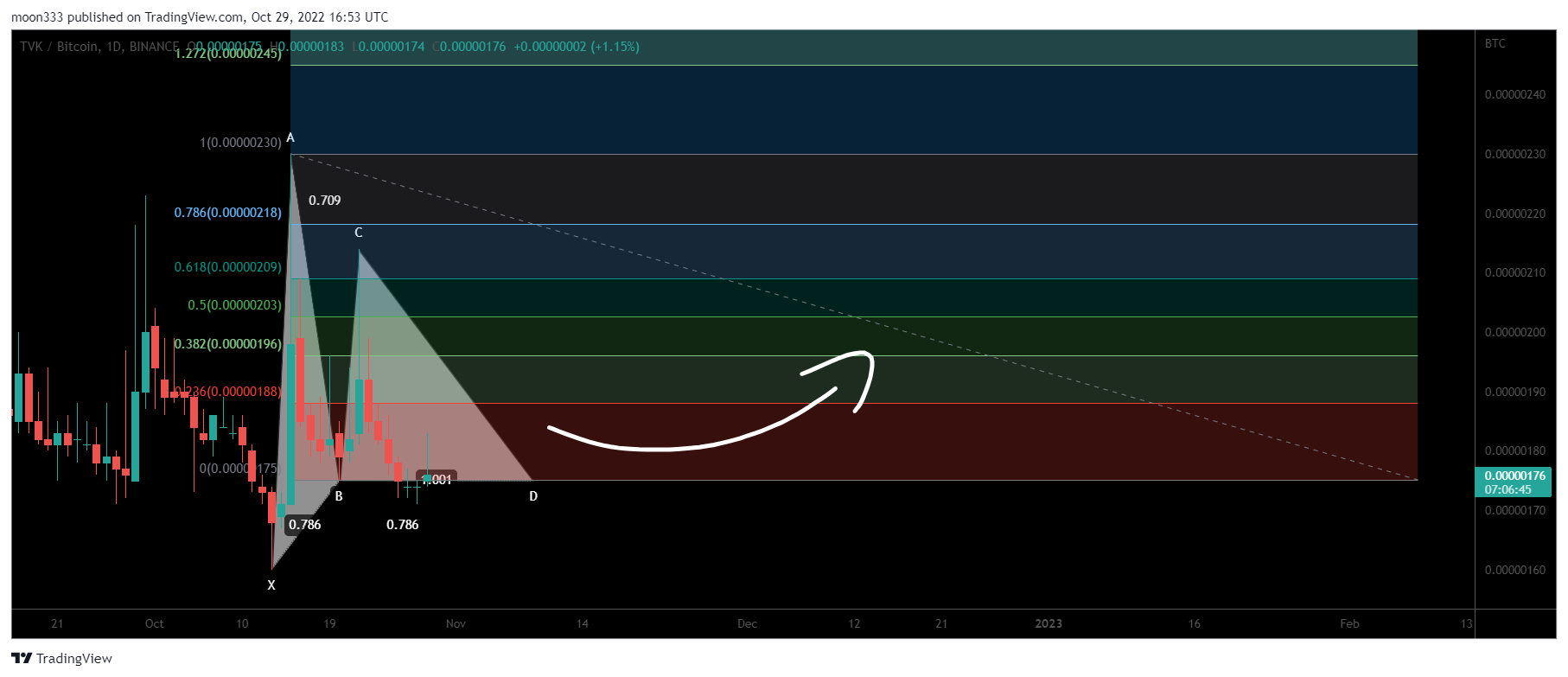This screenshot has width=1568, height=677.
Task: Click the 1.272(0.00000245) Fibonacci label
Action: coord(228,54)
